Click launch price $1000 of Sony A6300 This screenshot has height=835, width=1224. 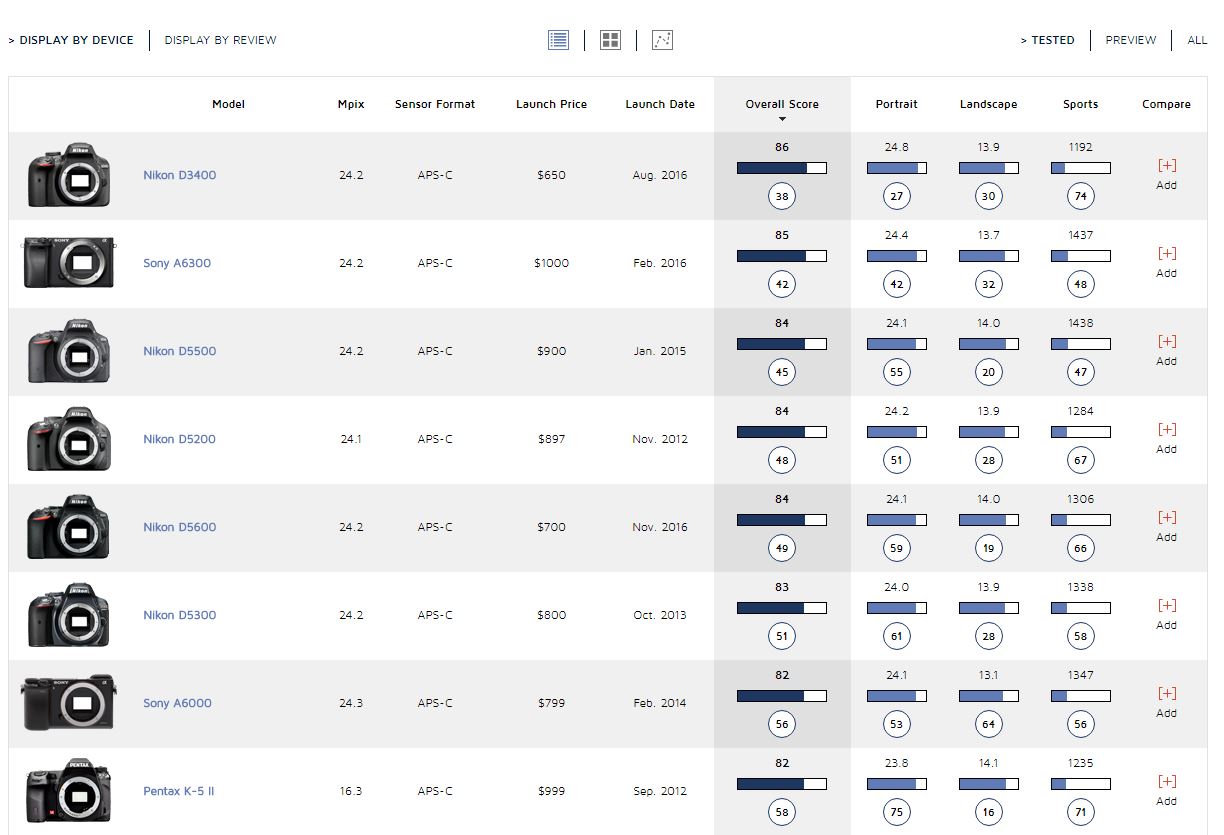[x=551, y=263]
